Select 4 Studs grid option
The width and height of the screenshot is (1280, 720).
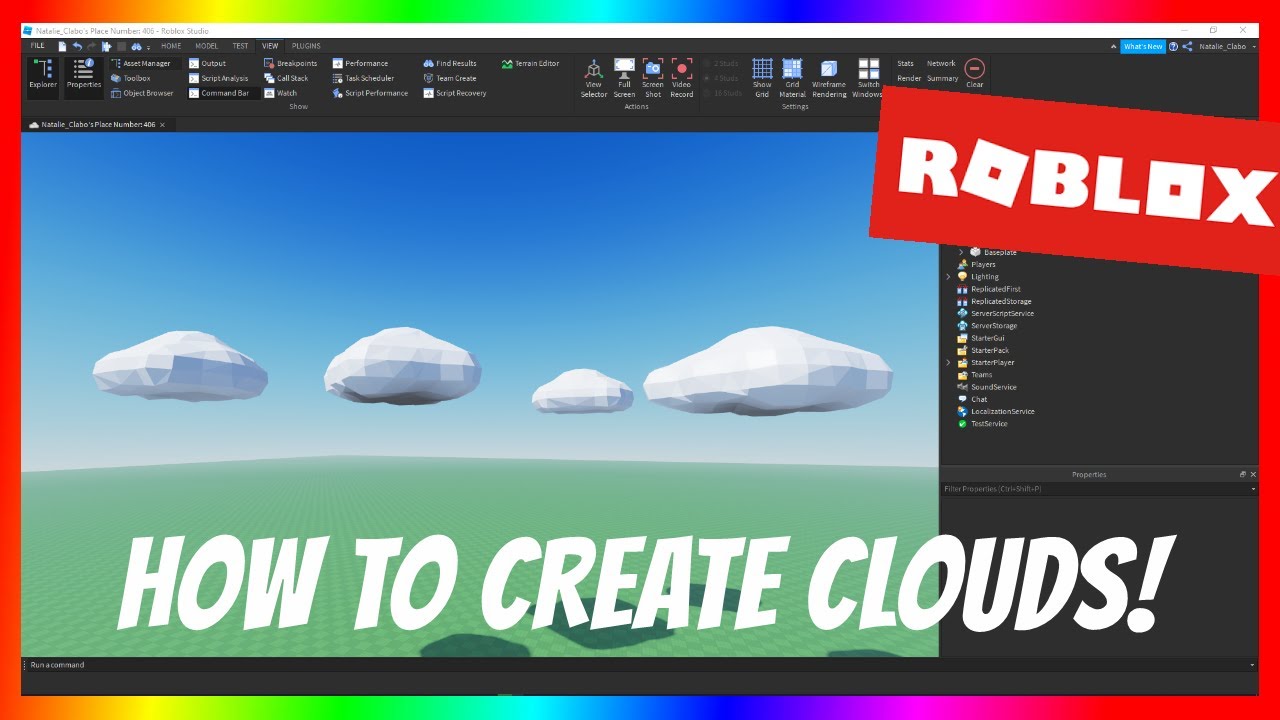point(722,78)
